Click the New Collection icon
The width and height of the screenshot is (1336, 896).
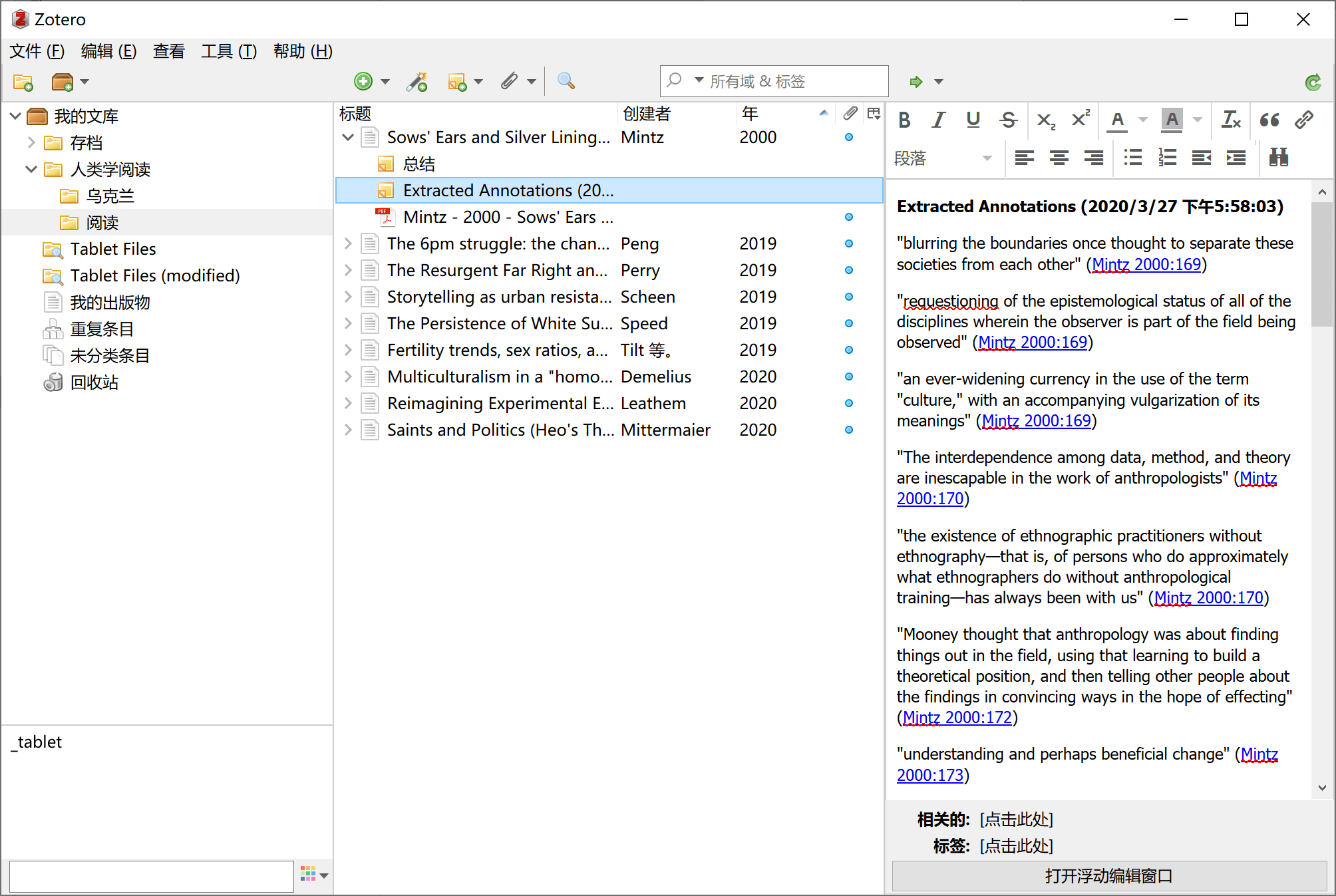click(23, 82)
